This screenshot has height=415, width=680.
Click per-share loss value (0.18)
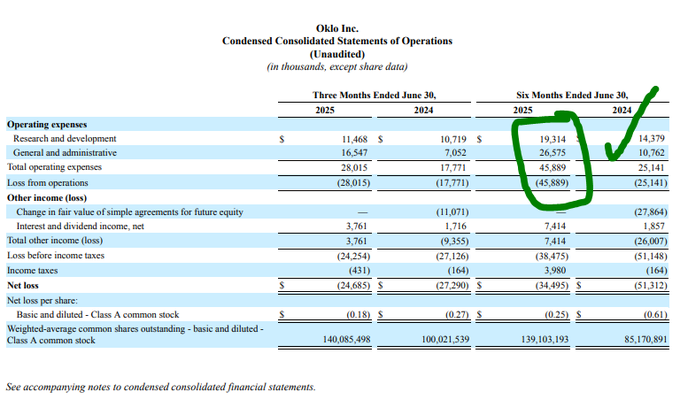[358, 315]
